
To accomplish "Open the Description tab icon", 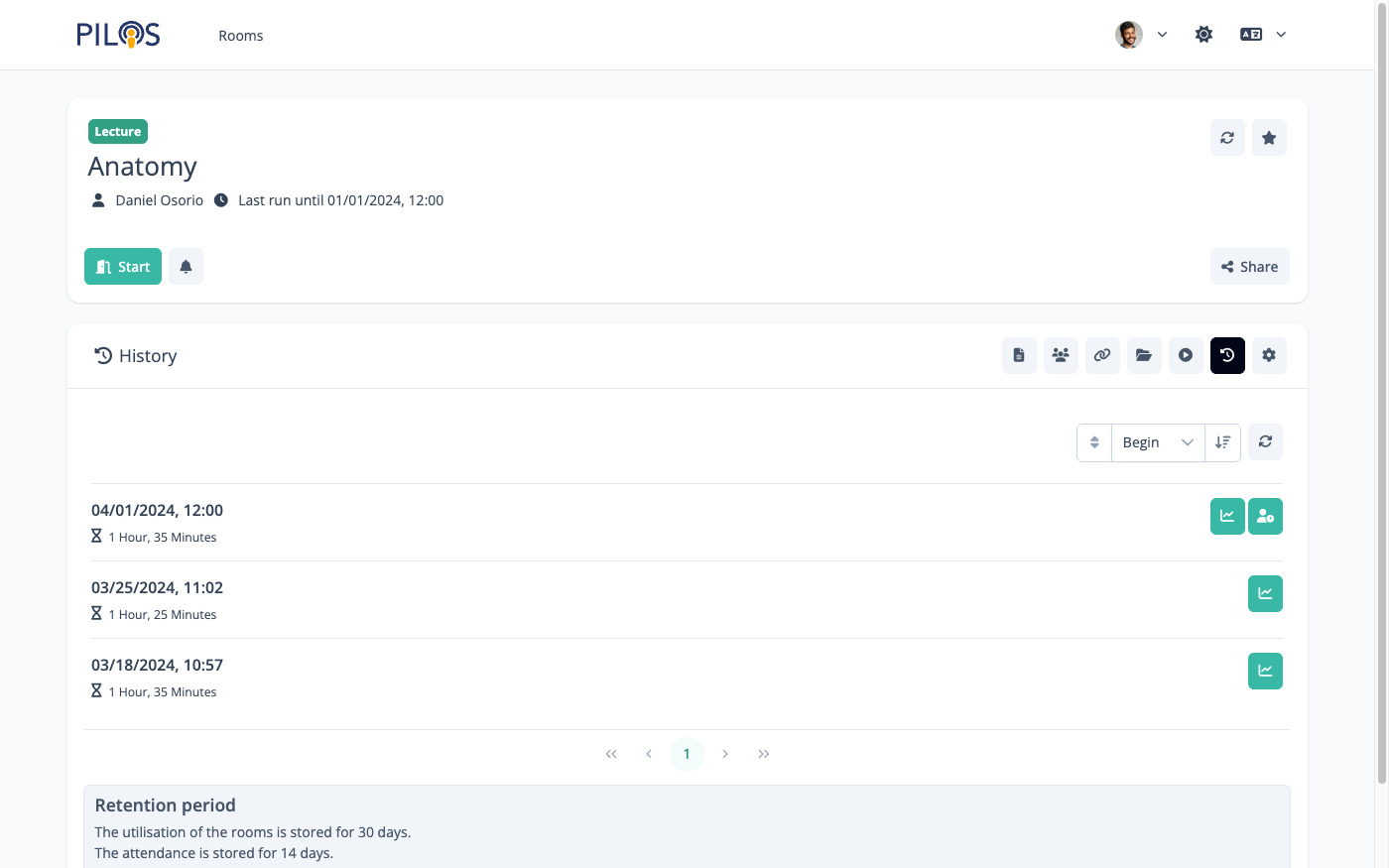I will (x=1019, y=355).
